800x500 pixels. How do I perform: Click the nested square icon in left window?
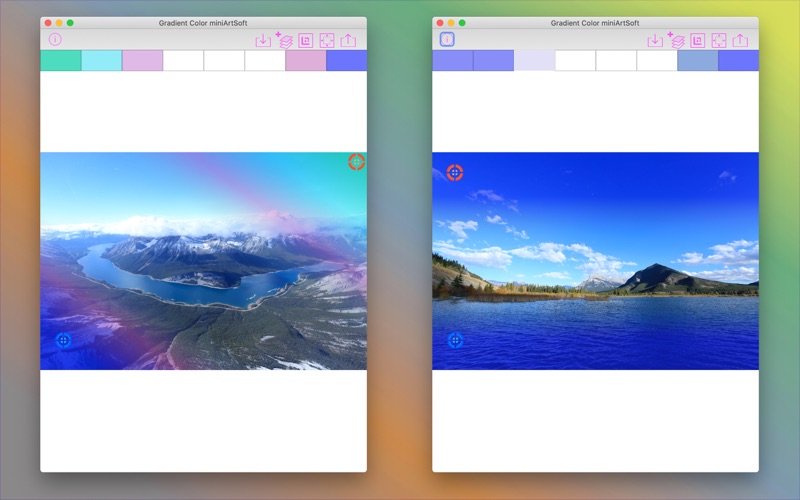tap(306, 40)
